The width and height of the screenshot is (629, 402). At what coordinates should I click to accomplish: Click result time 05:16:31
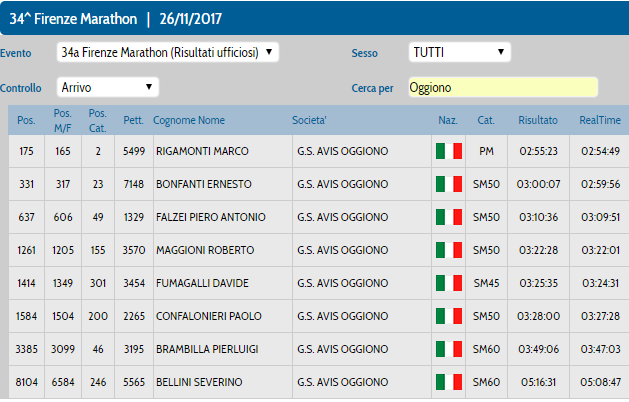click(538, 382)
